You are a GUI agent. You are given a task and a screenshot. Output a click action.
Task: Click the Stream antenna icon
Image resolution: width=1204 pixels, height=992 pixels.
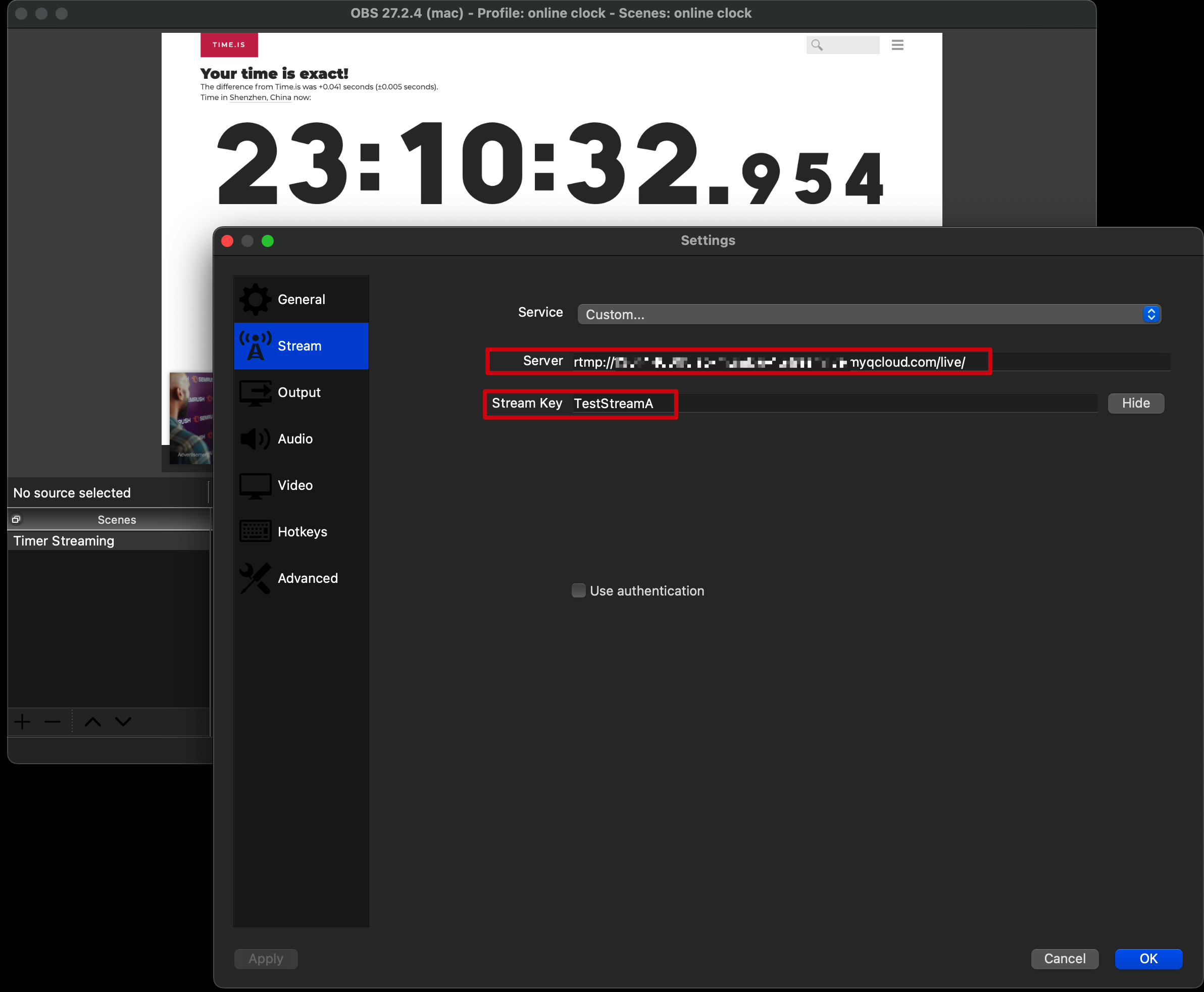pos(255,345)
